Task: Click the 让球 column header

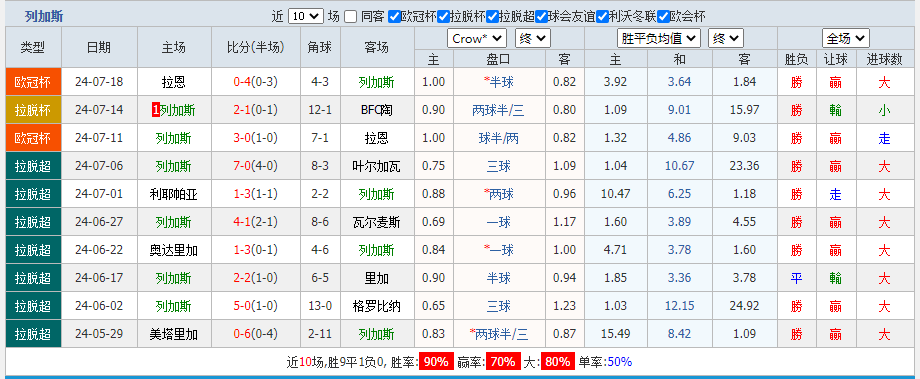Action: (x=836, y=59)
